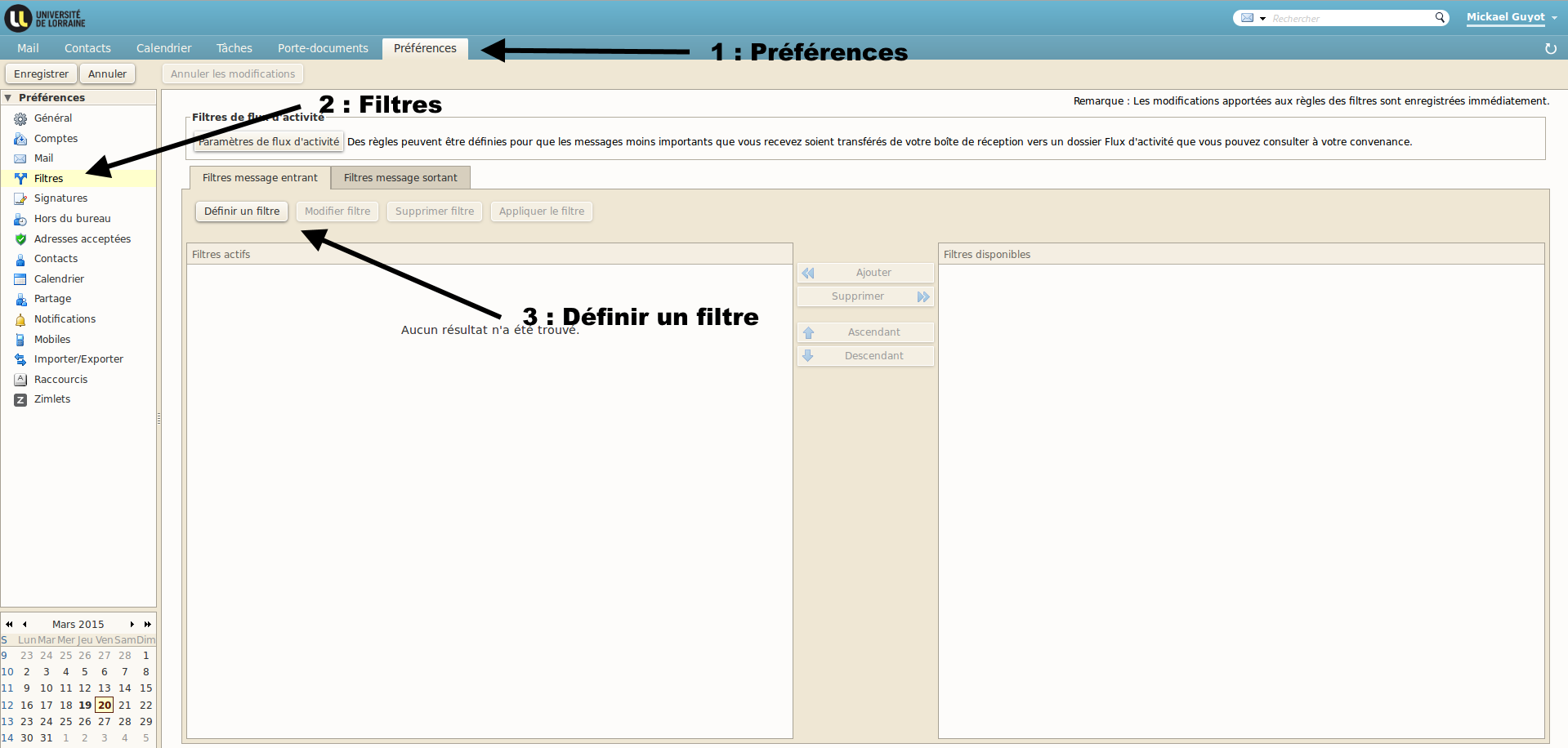Click the Enregistrer button
The image size is (1568, 748).
[41, 74]
